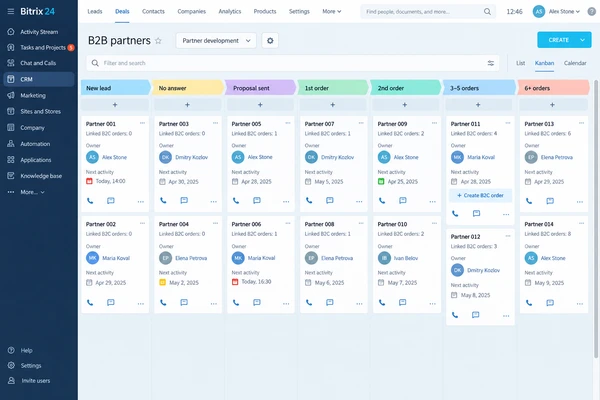Open owner Dmitry Kozlov on Partner 003
The width and height of the screenshot is (600, 400).
[x=191, y=157]
